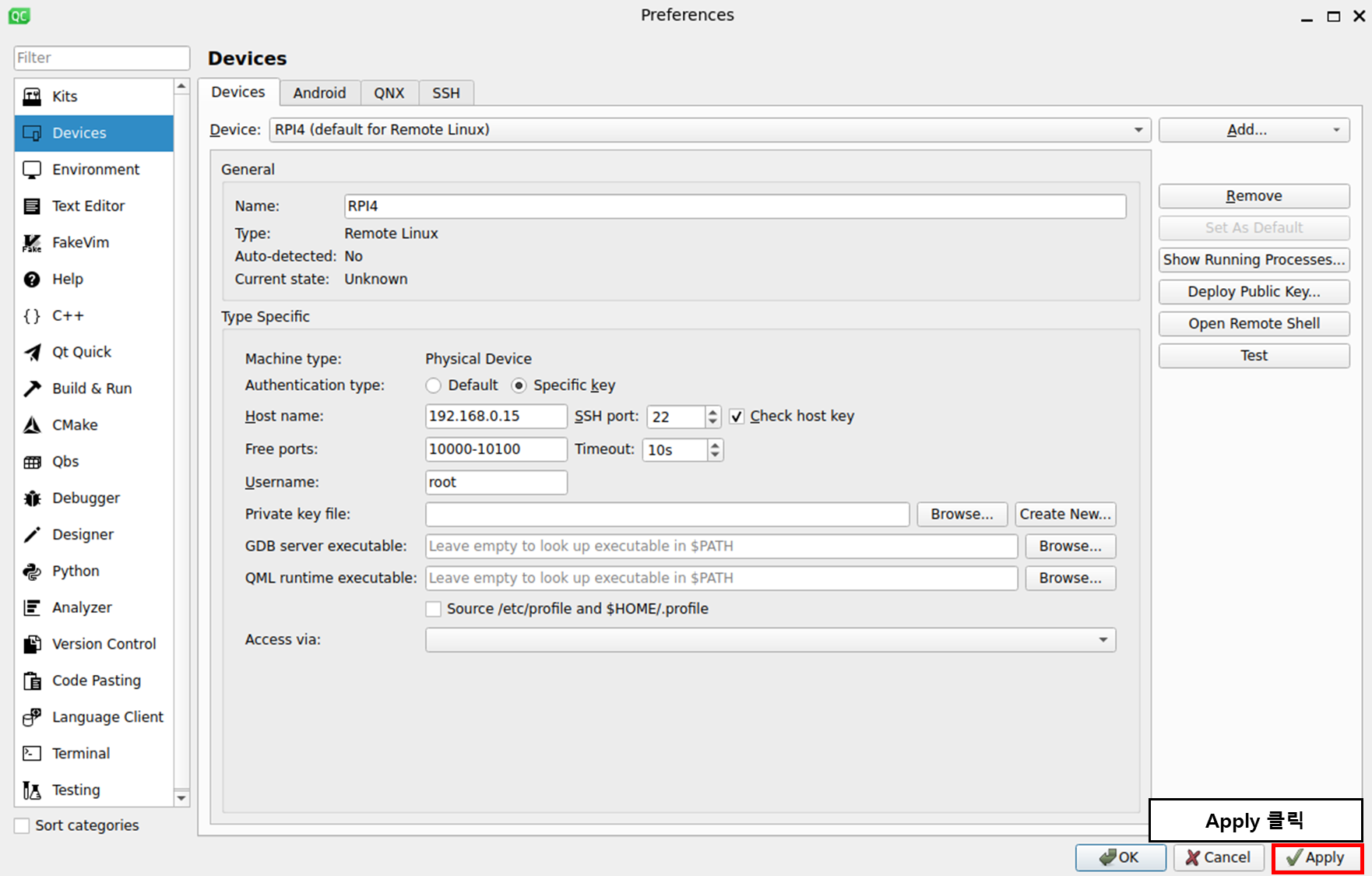Open the Python settings icon

(32, 572)
